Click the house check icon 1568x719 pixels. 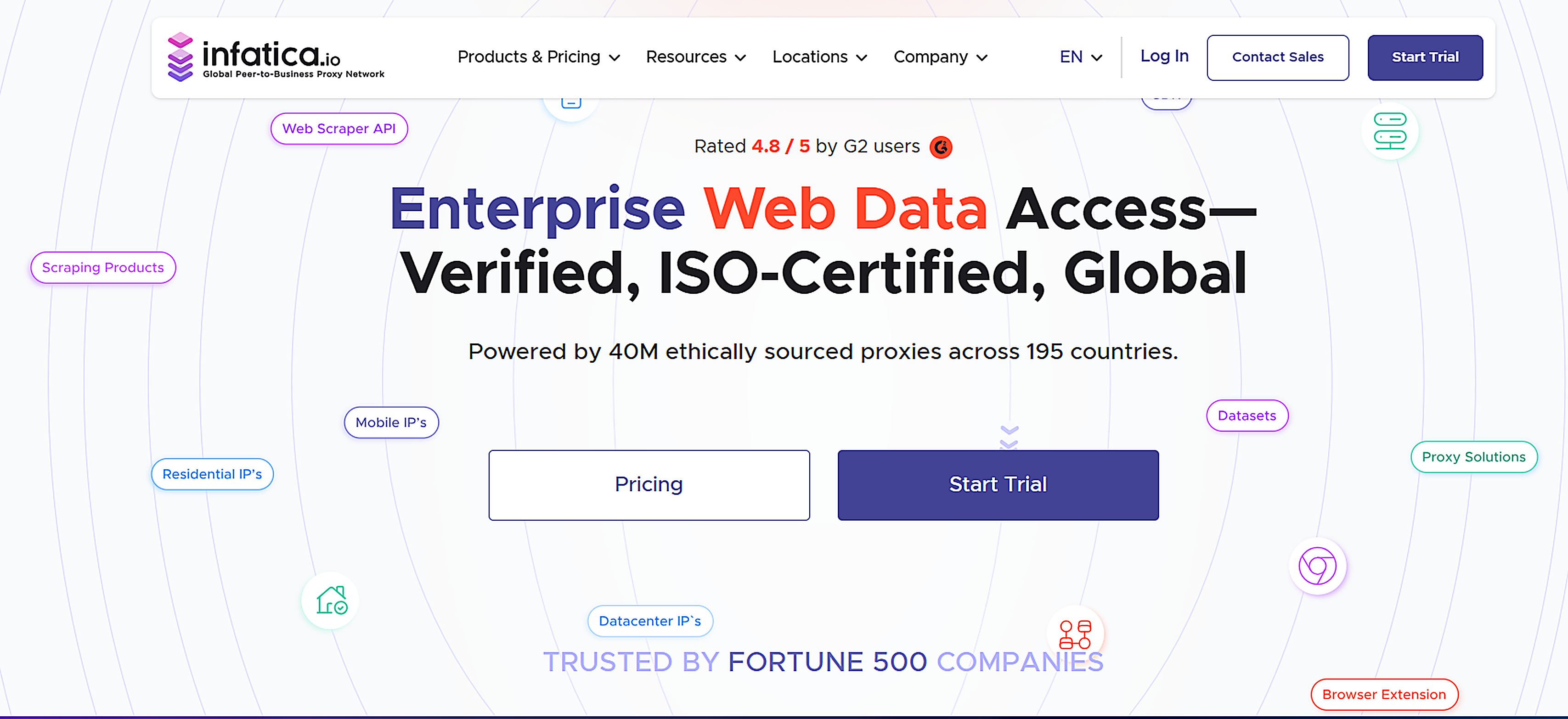(x=329, y=600)
